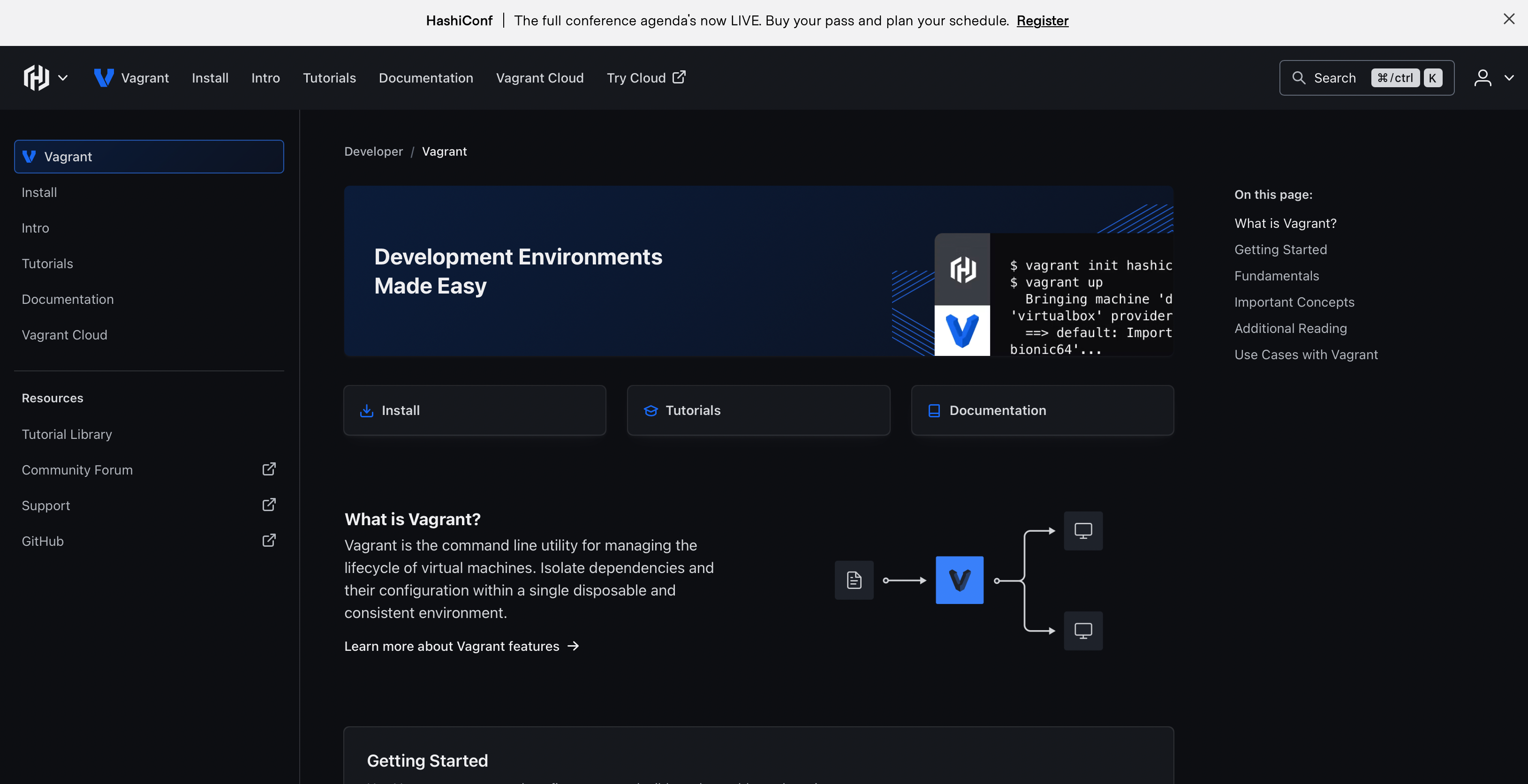Click Learn more about Vagrant features
This screenshot has height=784, width=1528.
click(x=461, y=646)
